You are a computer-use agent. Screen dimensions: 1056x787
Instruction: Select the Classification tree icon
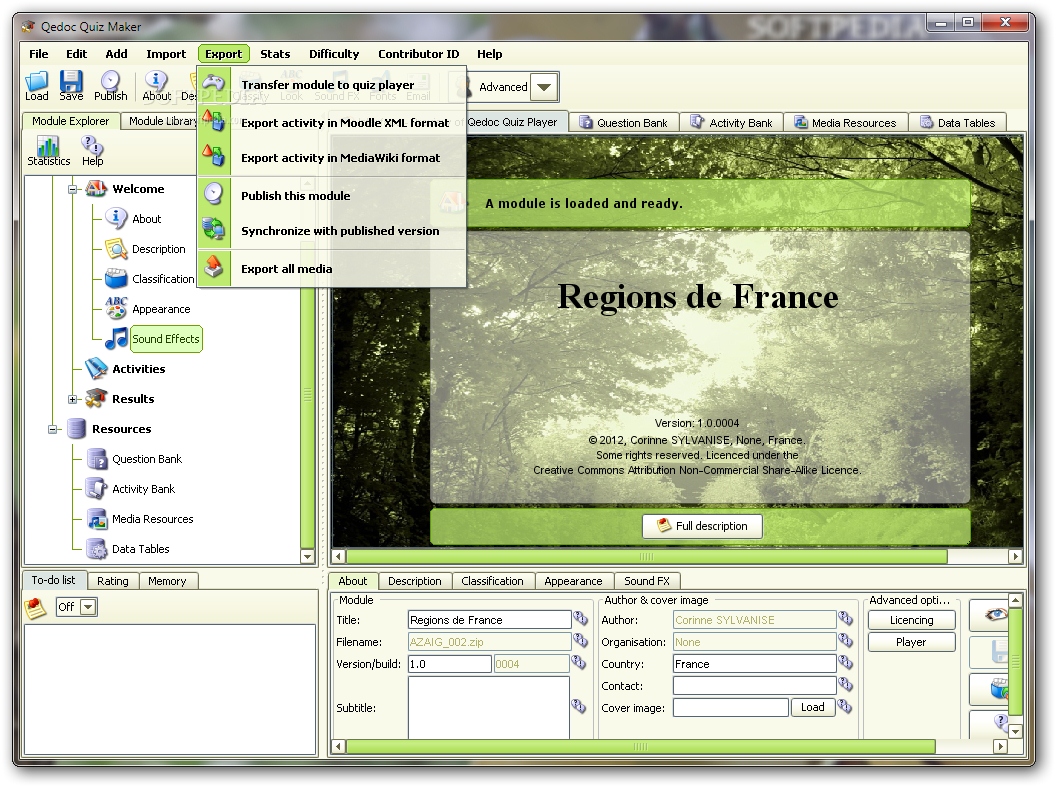coord(116,278)
